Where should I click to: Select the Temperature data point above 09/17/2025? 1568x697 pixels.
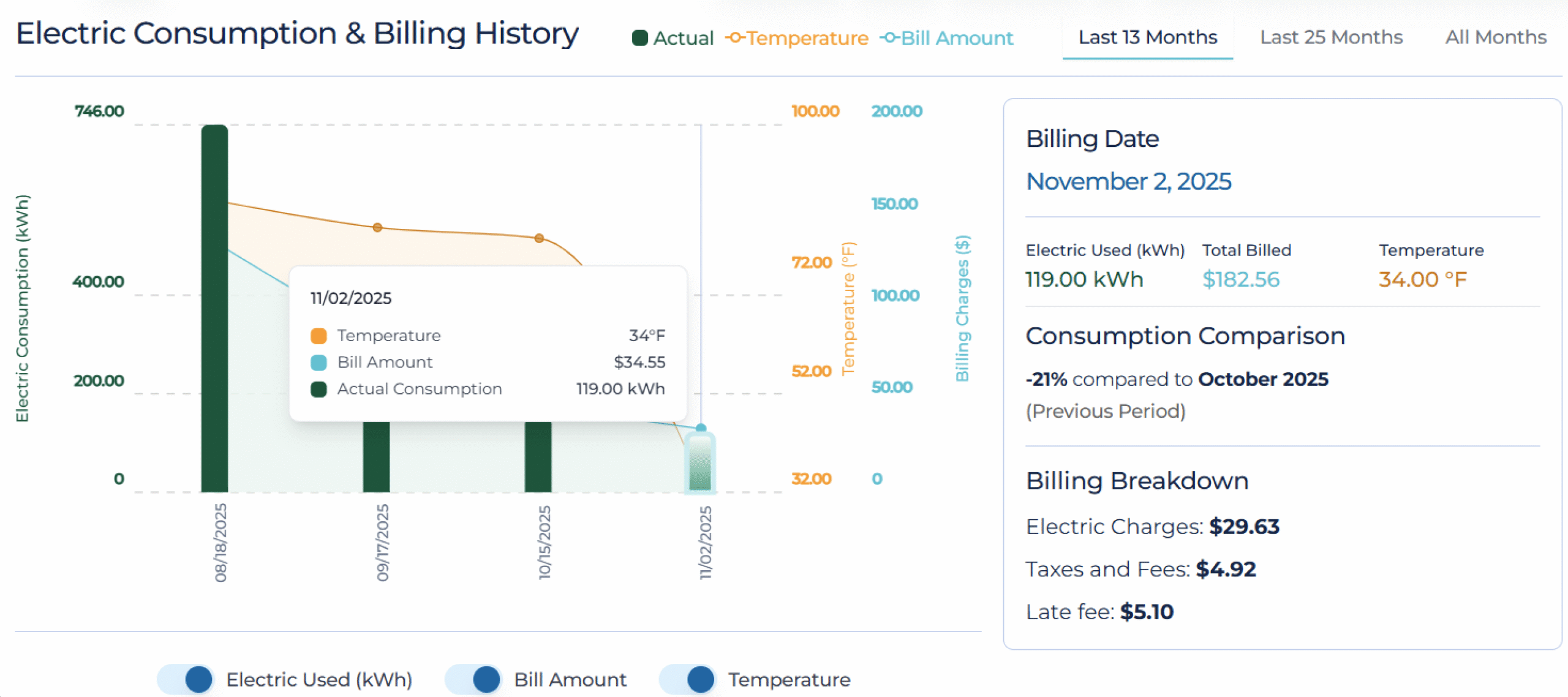377,228
